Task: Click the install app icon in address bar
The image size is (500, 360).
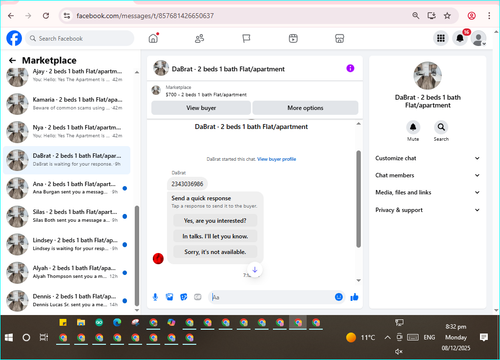Action: point(432,16)
